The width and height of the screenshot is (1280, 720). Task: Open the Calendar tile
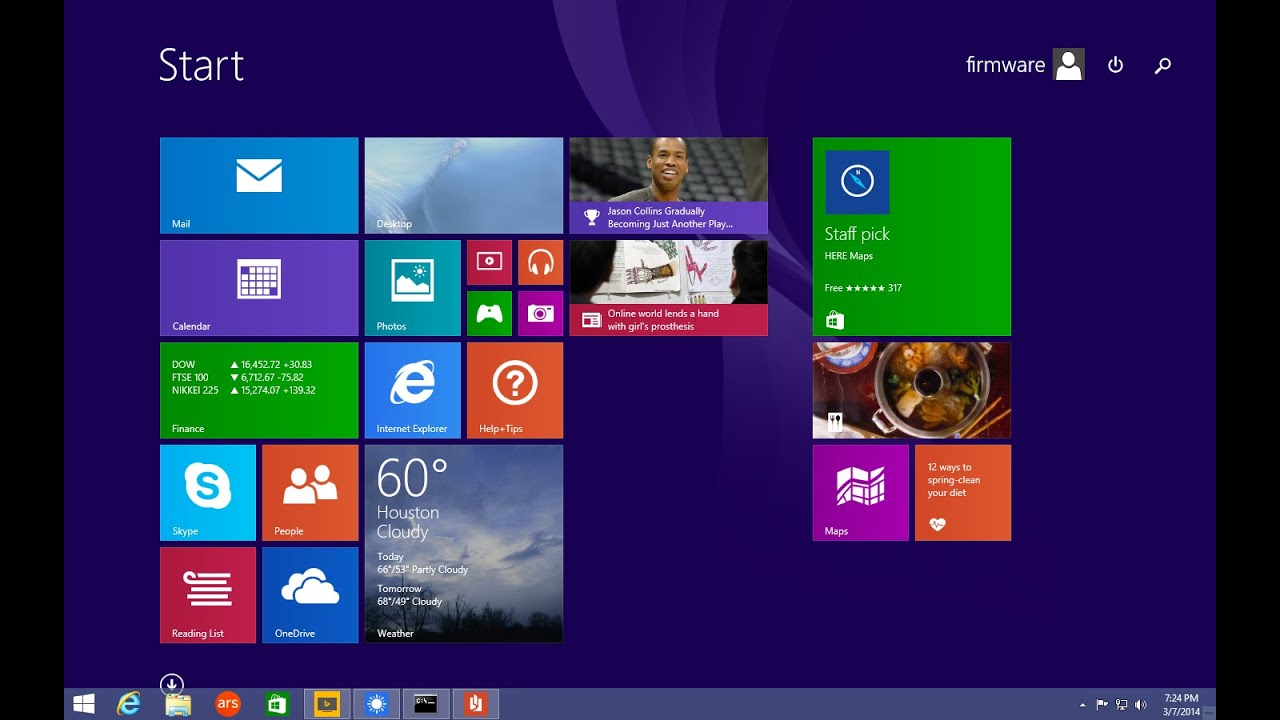click(259, 288)
